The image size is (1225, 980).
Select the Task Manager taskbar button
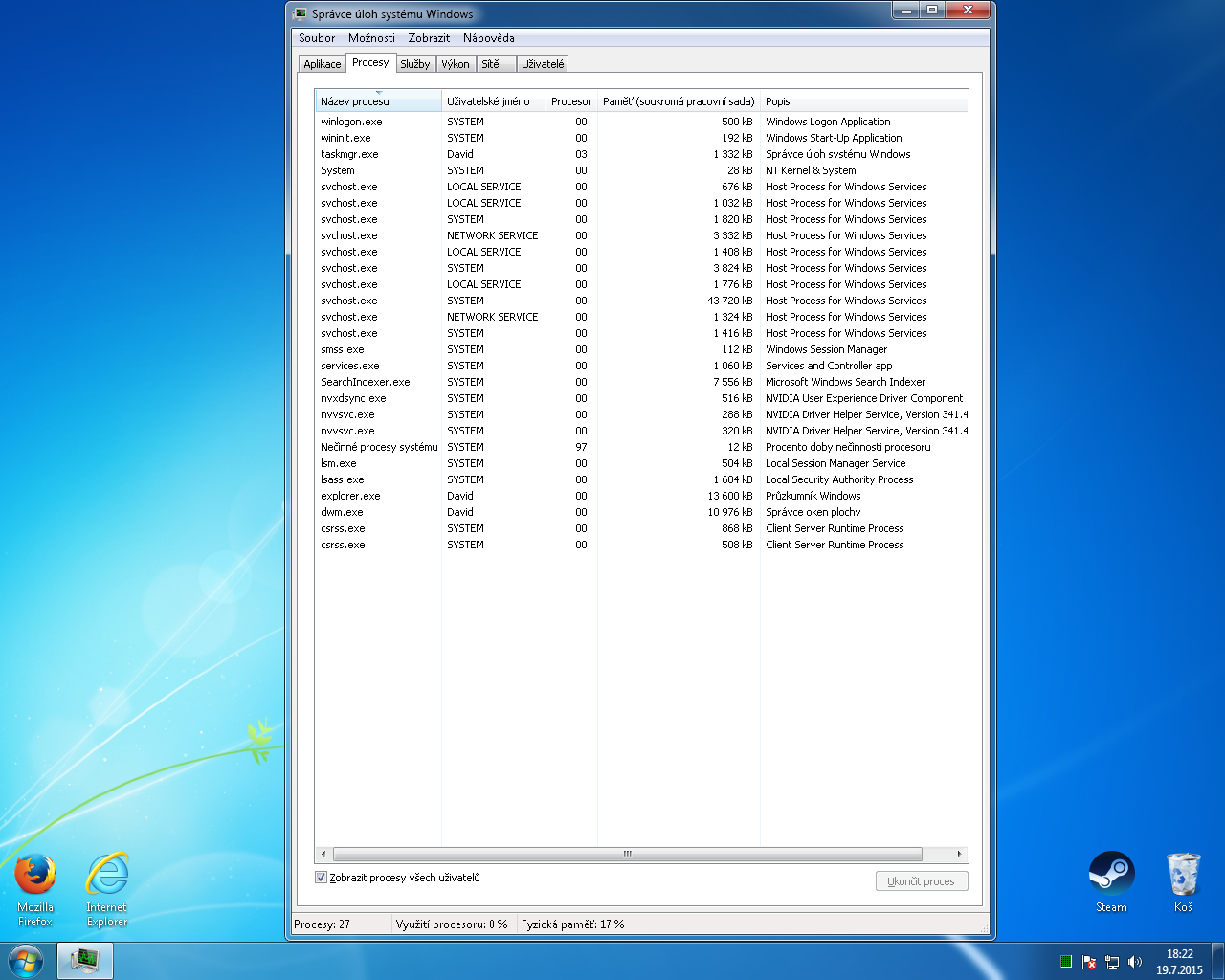point(85,961)
